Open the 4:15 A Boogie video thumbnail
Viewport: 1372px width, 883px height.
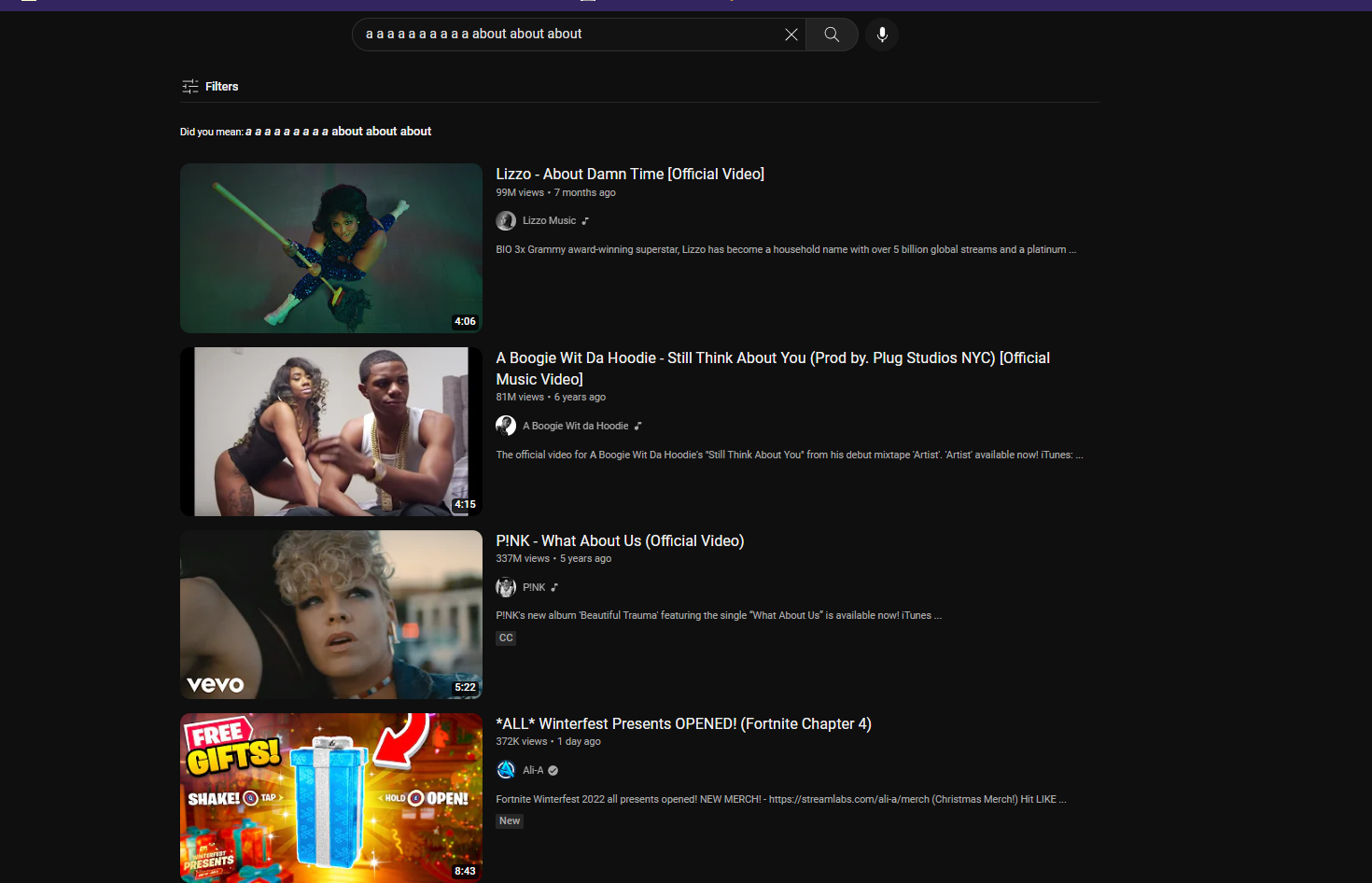pyautogui.click(x=331, y=431)
